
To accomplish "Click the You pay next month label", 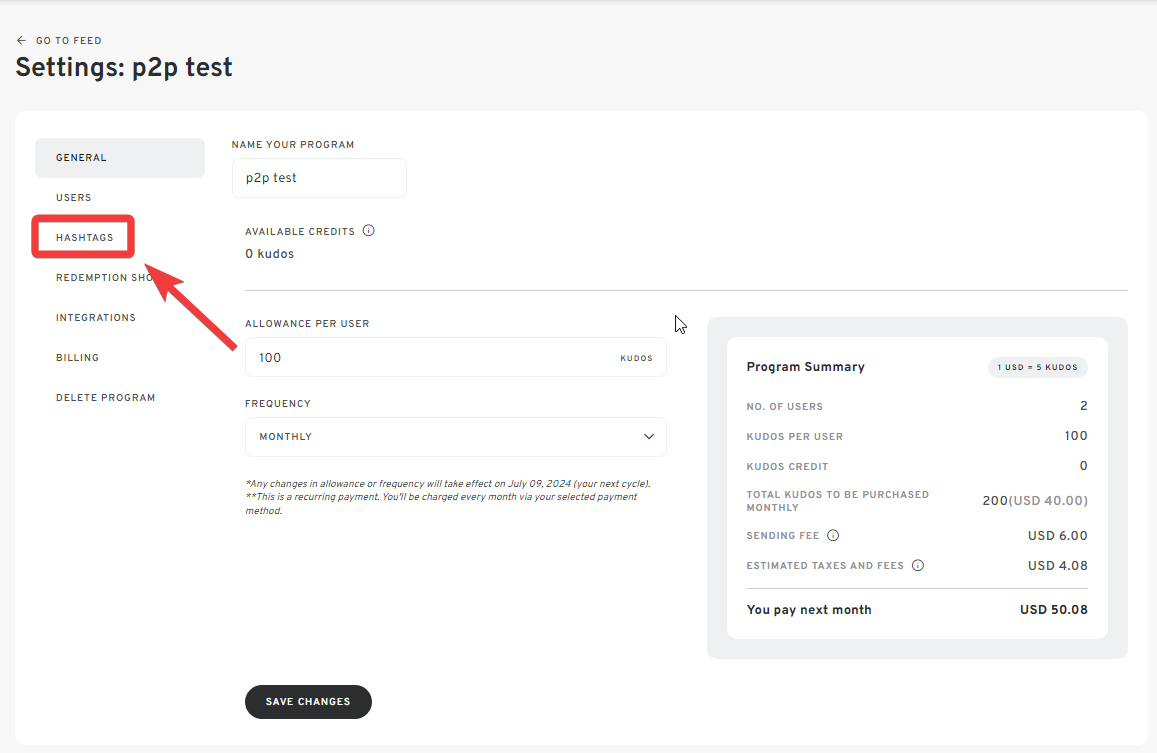I will tap(809, 610).
